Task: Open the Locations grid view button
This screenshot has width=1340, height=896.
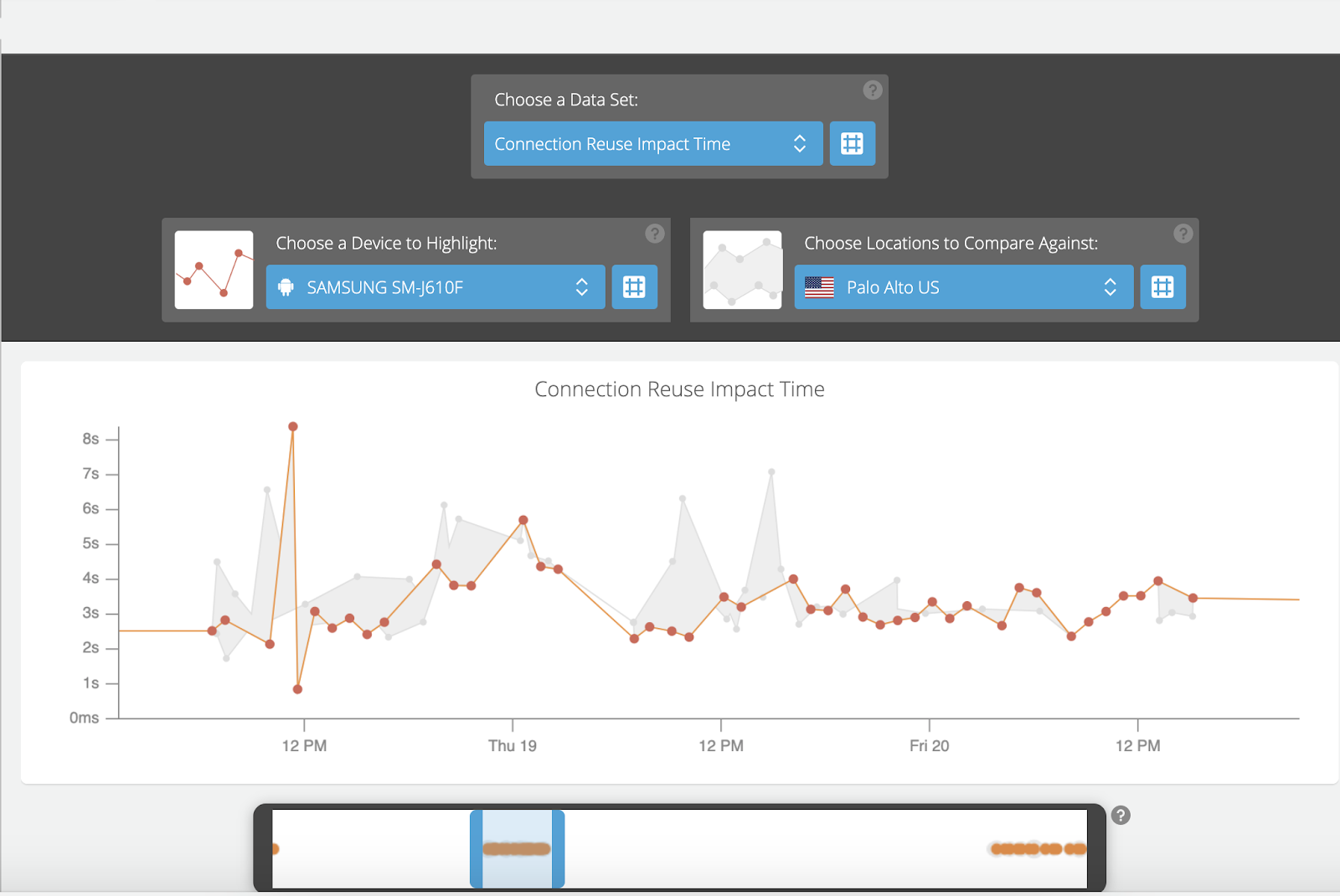Action: pos(1162,287)
